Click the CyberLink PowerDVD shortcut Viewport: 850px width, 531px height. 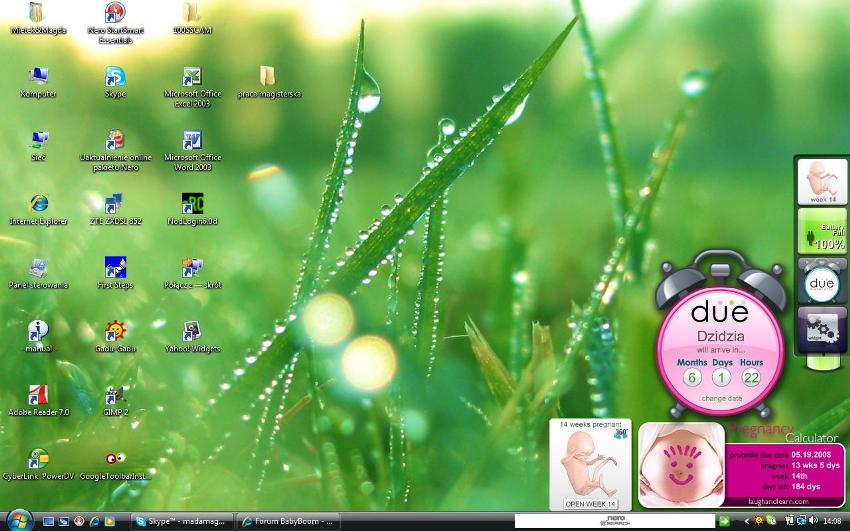coord(38,460)
